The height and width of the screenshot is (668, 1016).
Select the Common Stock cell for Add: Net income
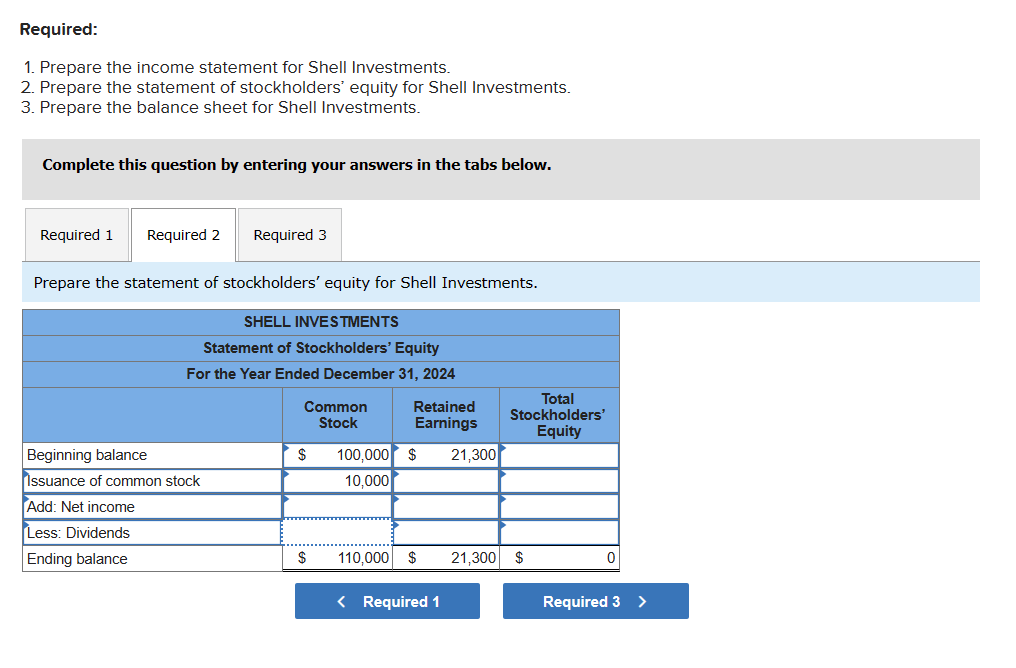tap(337, 506)
